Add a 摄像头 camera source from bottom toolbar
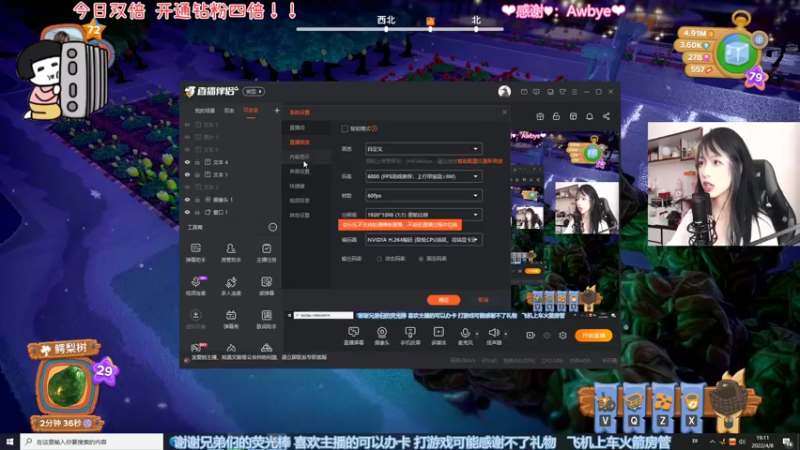 pos(382,336)
